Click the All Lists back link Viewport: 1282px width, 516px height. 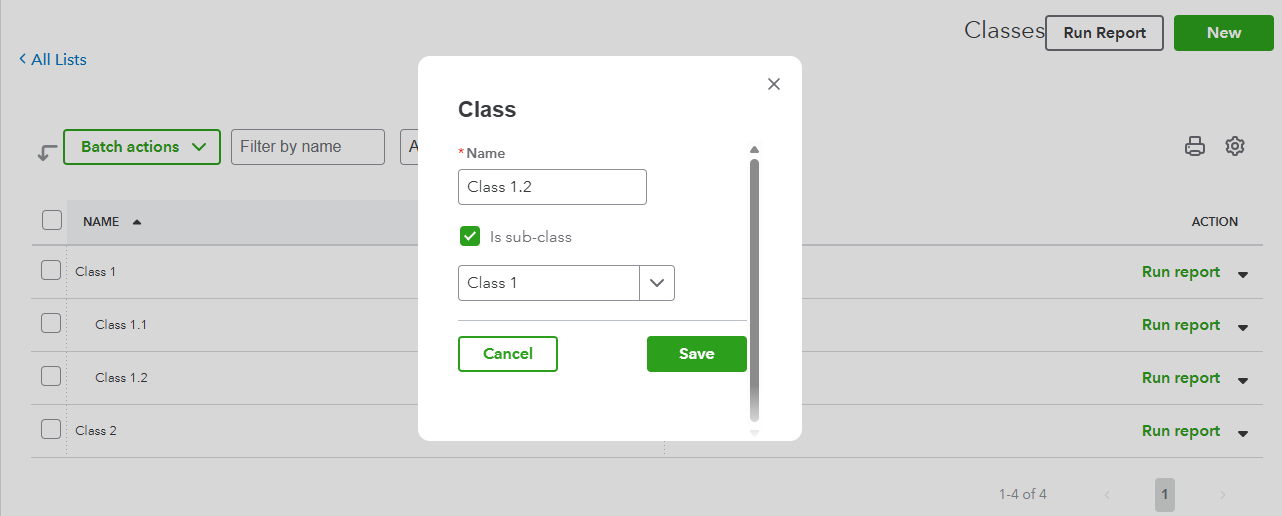coord(53,60)
